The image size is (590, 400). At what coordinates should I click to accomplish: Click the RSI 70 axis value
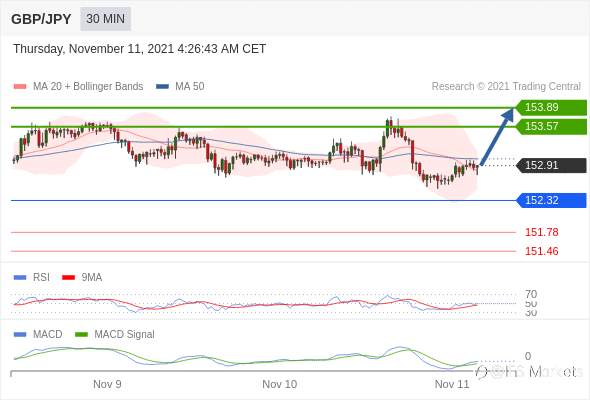pos(531,294)
